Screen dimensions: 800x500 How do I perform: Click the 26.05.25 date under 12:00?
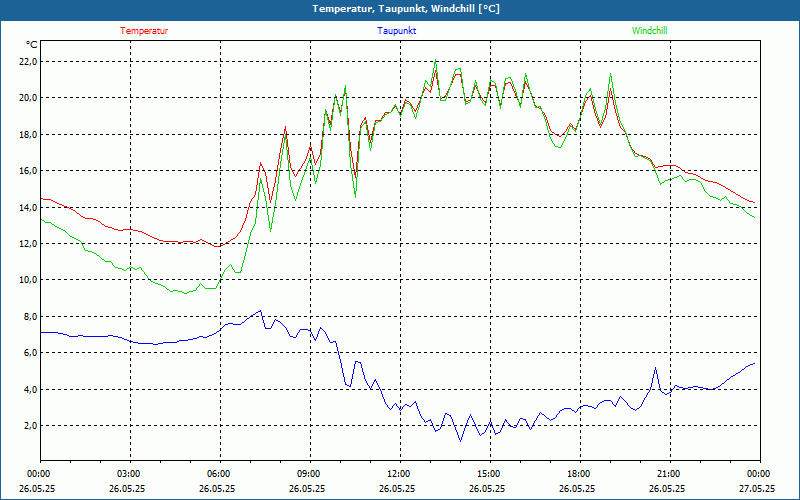397,489
